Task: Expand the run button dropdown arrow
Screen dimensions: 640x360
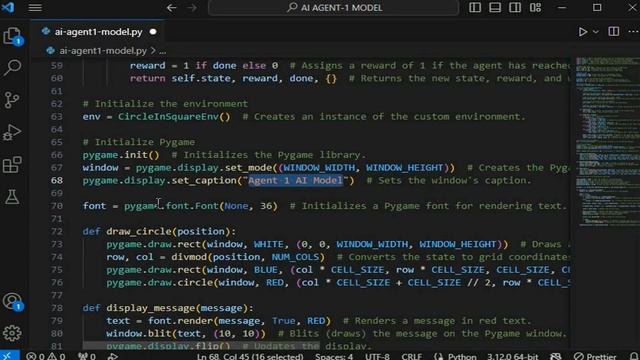Action: [596, 32]
